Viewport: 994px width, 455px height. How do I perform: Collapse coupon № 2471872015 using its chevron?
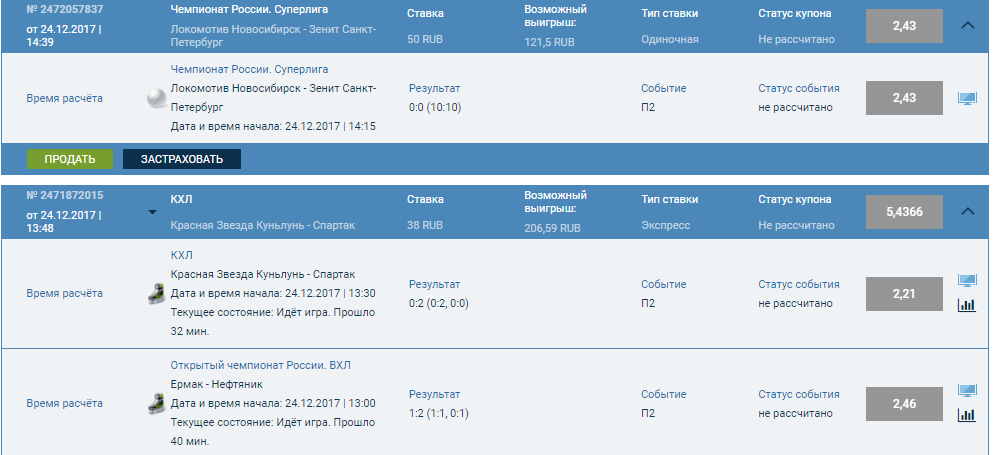pos(967,211)
